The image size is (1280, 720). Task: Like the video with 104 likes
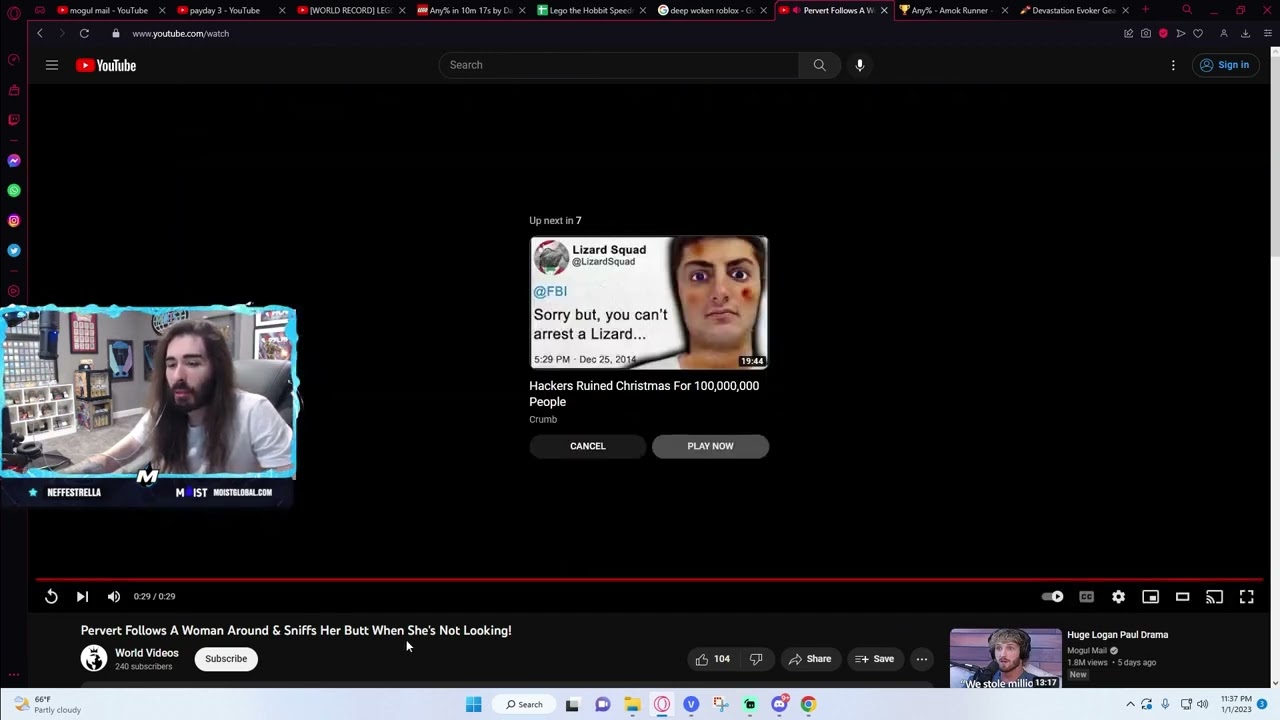tap(713, 659)
